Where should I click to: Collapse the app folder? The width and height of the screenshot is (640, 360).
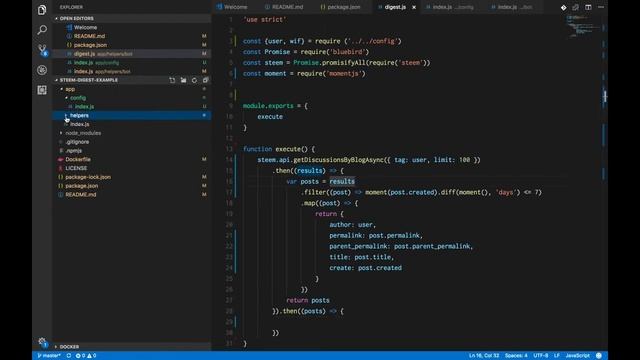pyautogui.click(x=70, y=89)
